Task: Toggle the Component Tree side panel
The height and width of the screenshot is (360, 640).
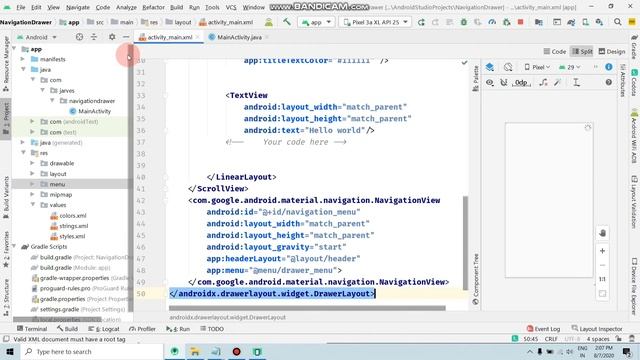Action: pyautogui.click(x=476, y=279)
